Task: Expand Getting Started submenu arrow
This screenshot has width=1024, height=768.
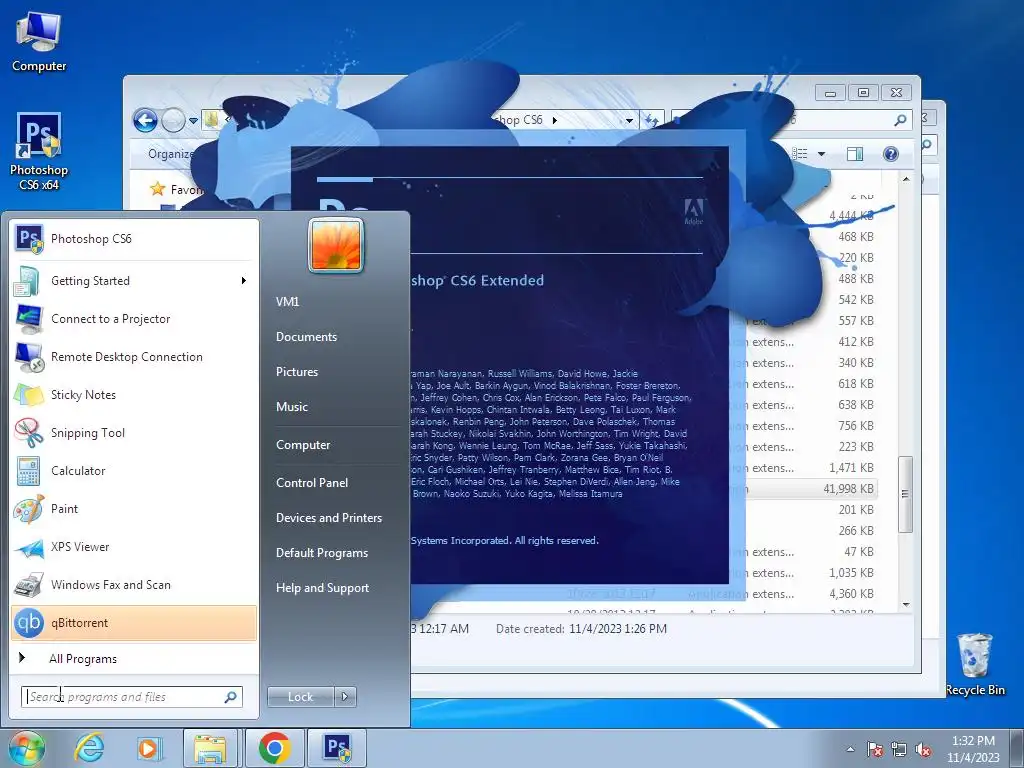Action: pyautogui.click(x=244, y=281)
